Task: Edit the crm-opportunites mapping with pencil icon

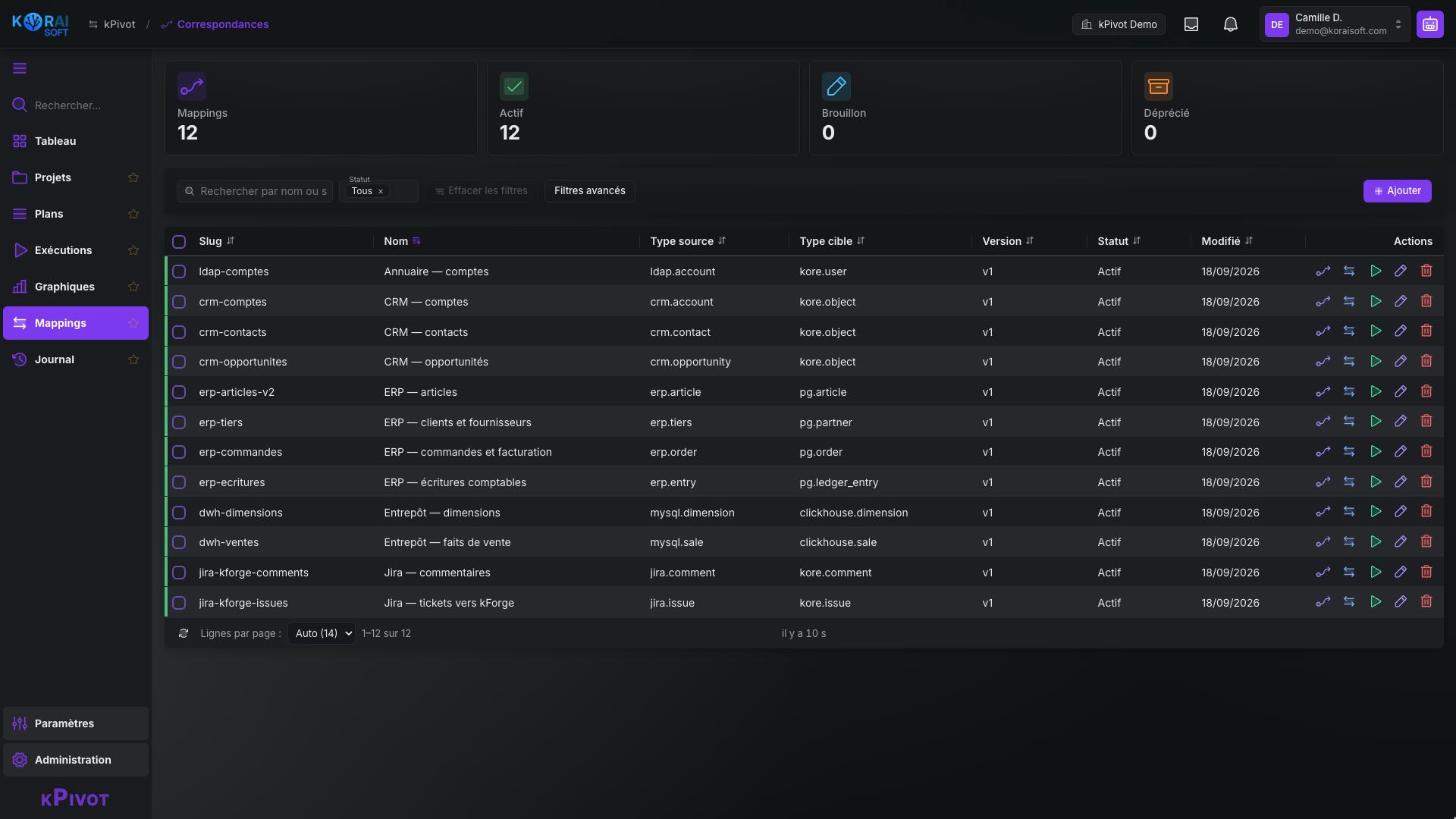Action: pyautogui.click(x=1401, y=361)
